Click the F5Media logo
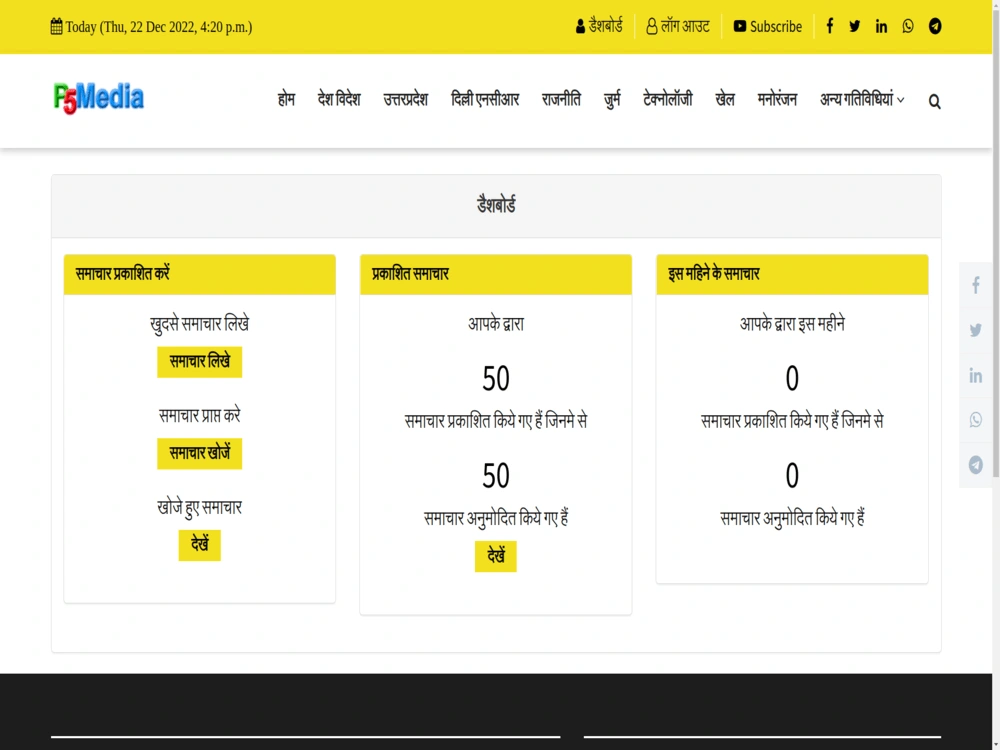 coord(99,98)
